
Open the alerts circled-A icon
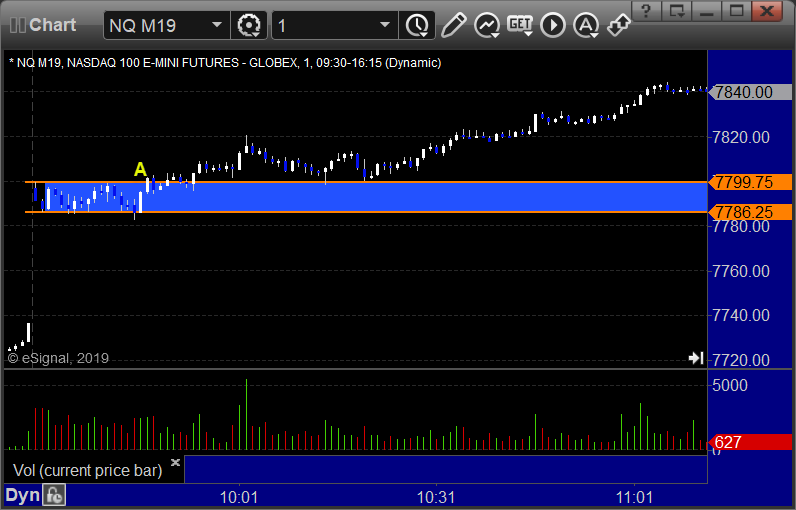pos(586,25)
